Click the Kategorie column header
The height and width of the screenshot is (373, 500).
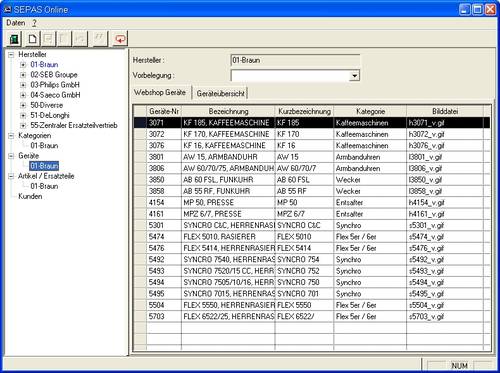(370, 111)
